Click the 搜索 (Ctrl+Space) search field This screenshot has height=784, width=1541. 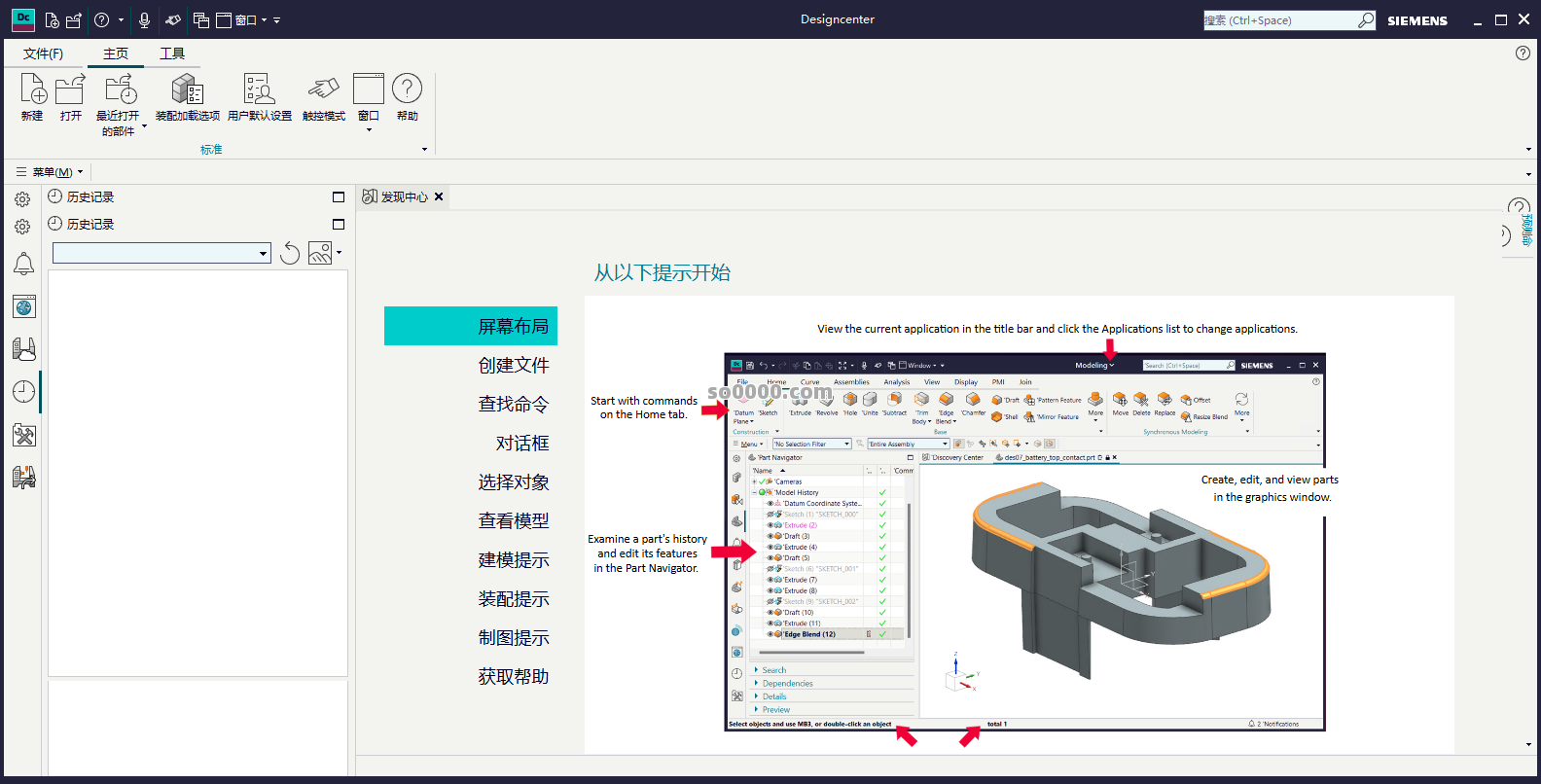pos(1280,19)
